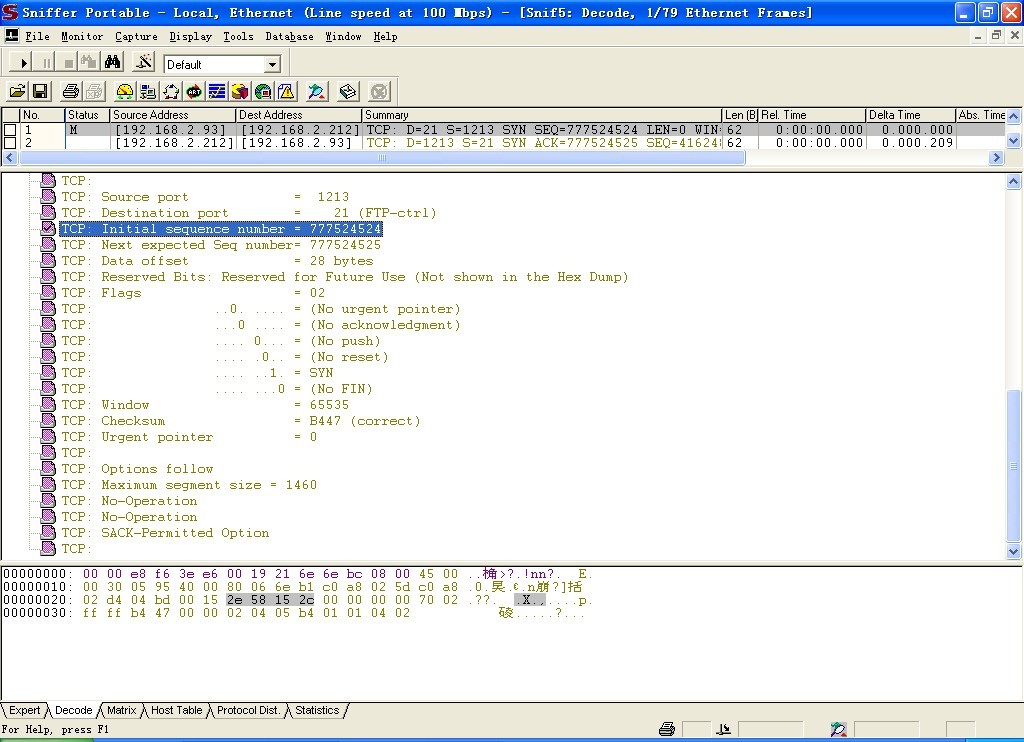Click the capture panel pin icon
1024x742 pixels.
[317, 91]
